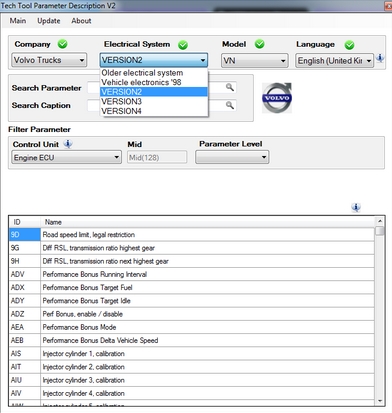Click the table vertical scrollbar thumb

tap(380, 231)
